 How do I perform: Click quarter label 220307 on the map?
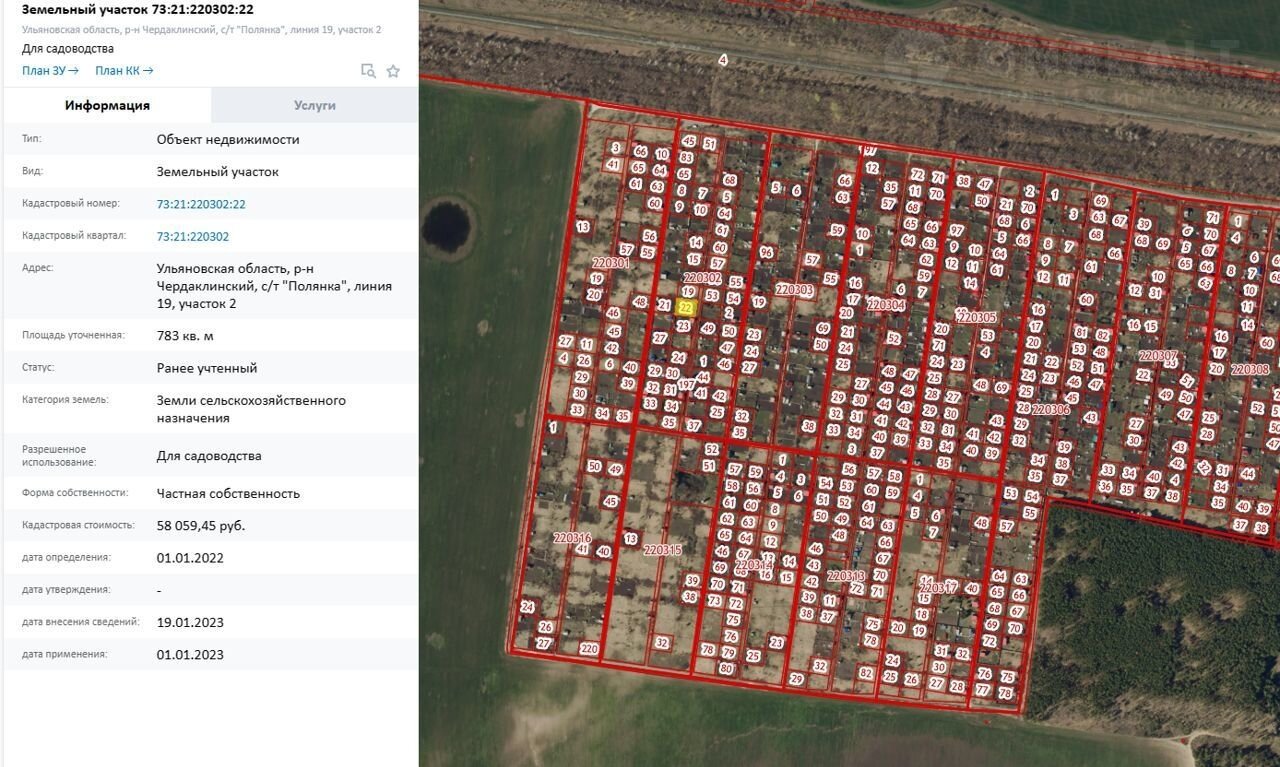pos(1158,355)
